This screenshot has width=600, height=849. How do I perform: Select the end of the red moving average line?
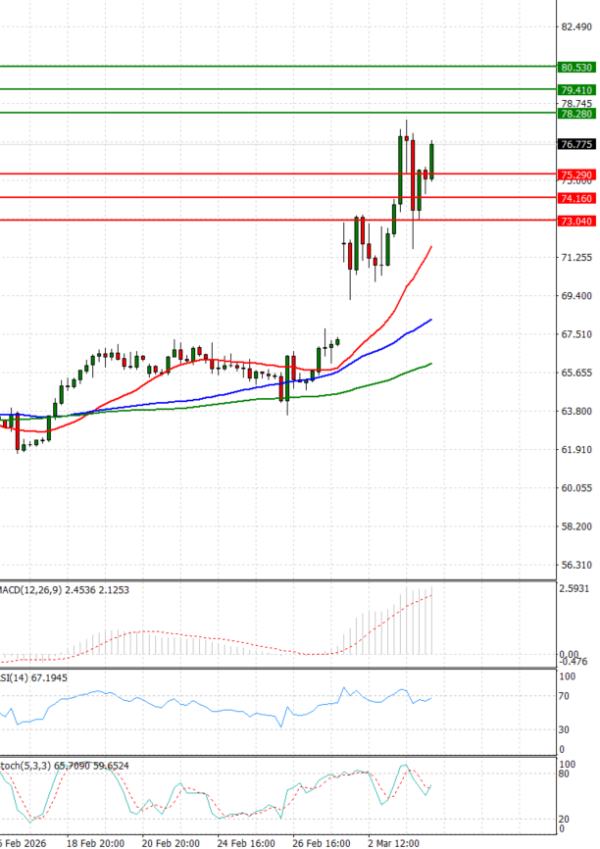pos(431,247)
